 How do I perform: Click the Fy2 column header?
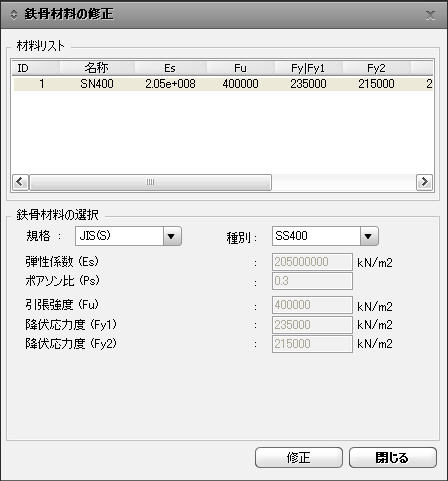[376, 68]
